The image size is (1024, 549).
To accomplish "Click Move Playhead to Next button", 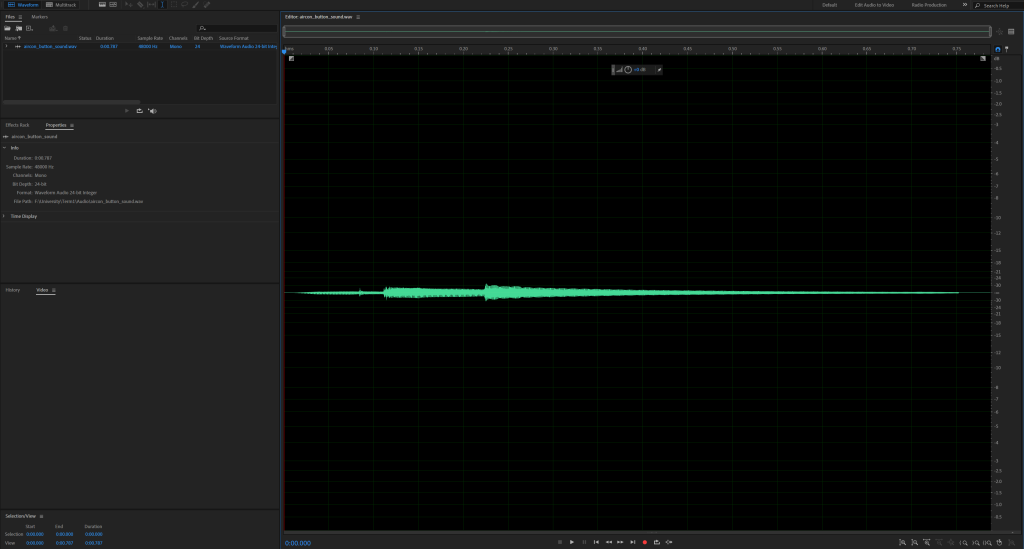I will point(632,542).
